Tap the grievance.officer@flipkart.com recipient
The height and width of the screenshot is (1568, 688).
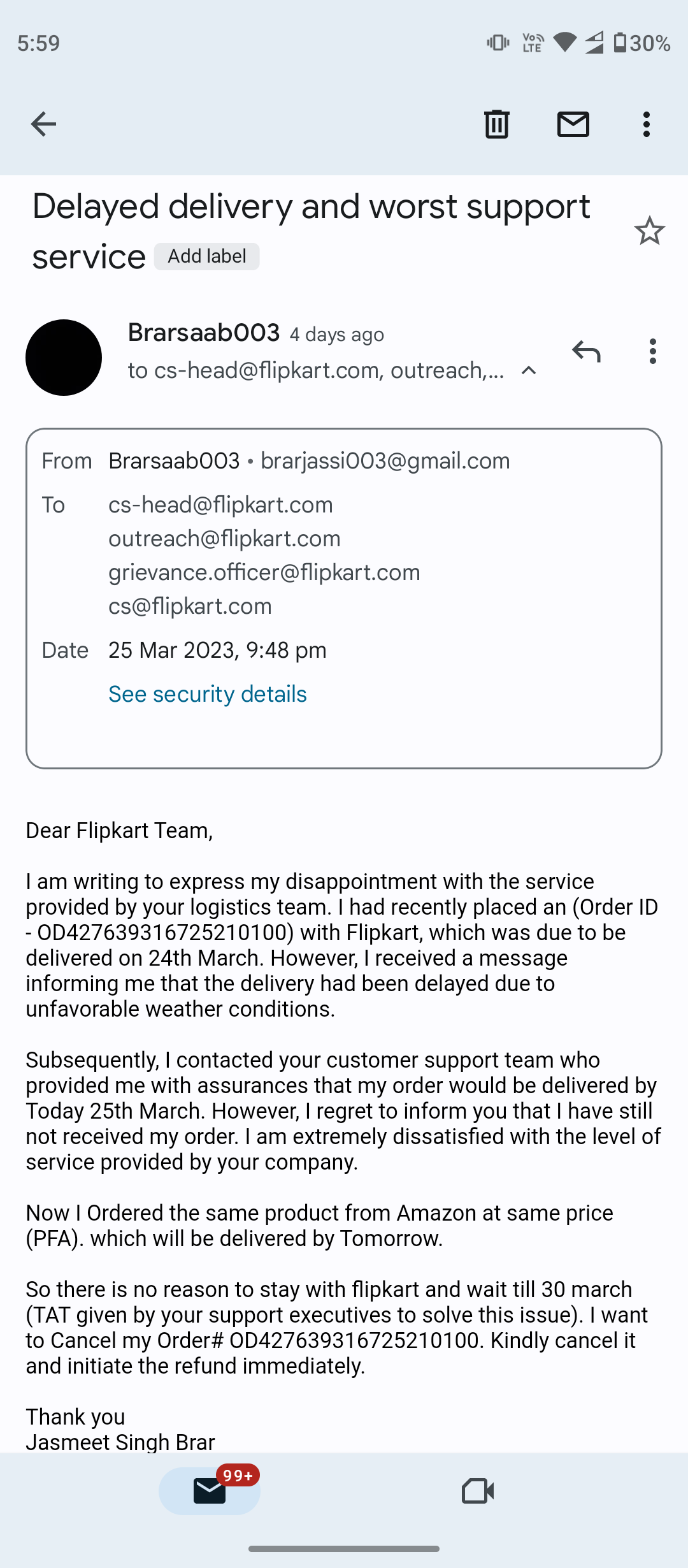tap(264, 572)
